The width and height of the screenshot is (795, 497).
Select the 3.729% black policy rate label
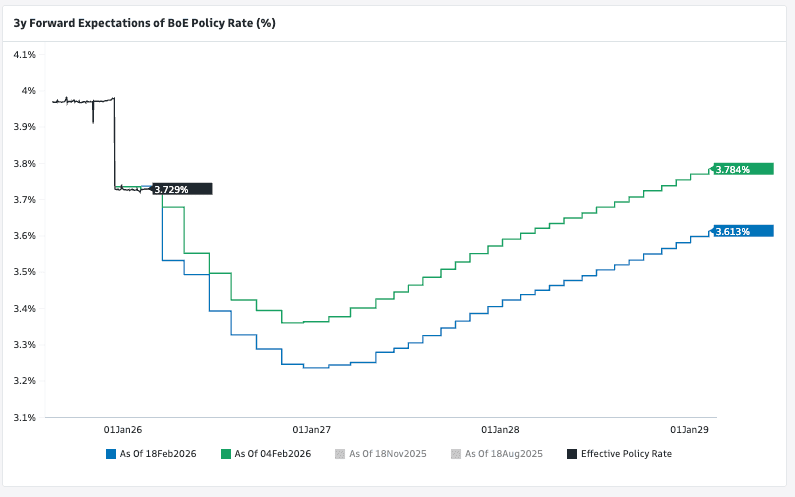181,189
